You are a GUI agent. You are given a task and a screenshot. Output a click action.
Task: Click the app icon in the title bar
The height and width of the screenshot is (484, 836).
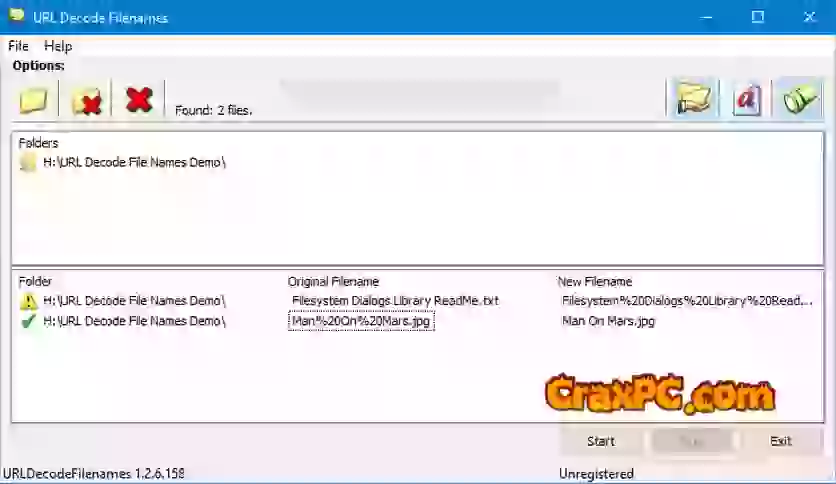tap(16, 17)
